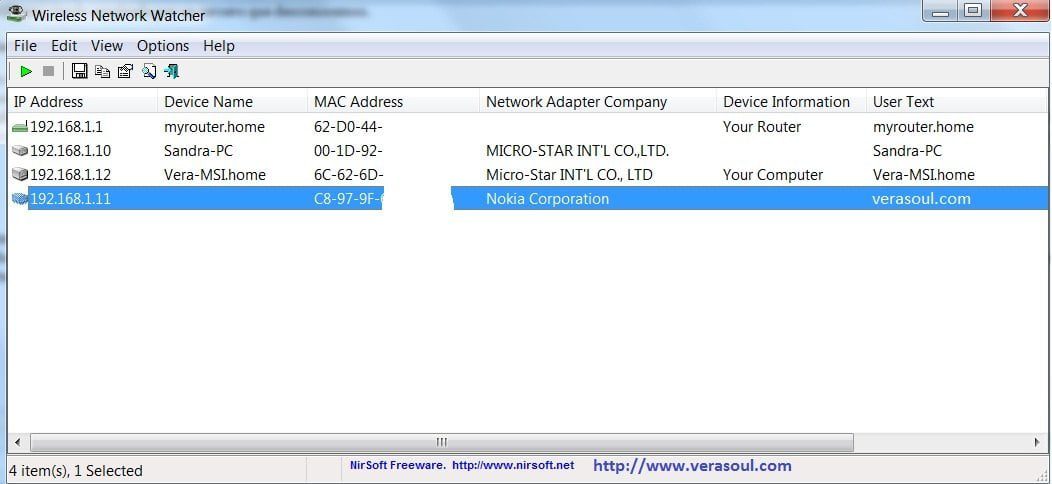The width and height of the screenshot is (1052, 484).
Task: Click the gray Stop Scanning icon
Action: (x=48, y=71)
